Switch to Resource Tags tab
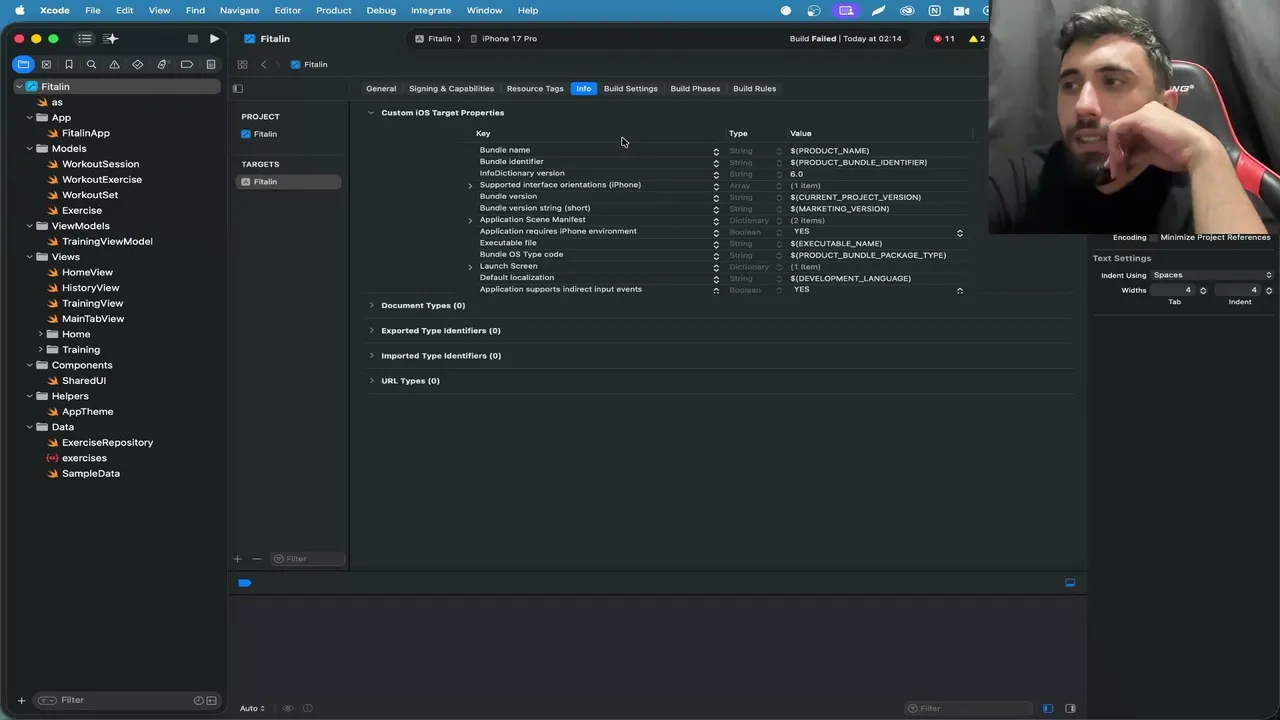Image resolution: width=1280 pixels, height=720 pixels. pos(535,89)
